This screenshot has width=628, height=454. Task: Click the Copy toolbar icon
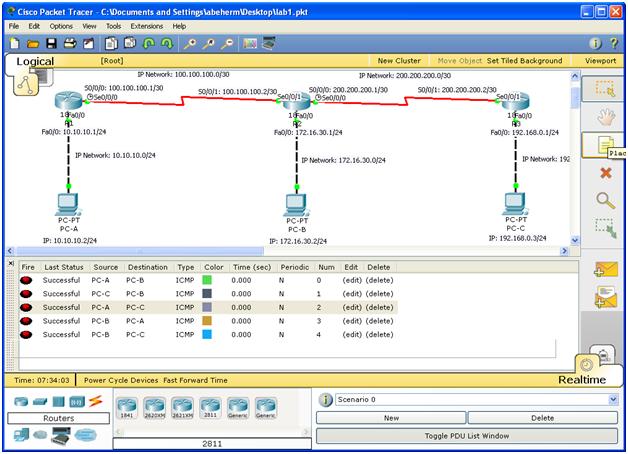click(111, 43)
